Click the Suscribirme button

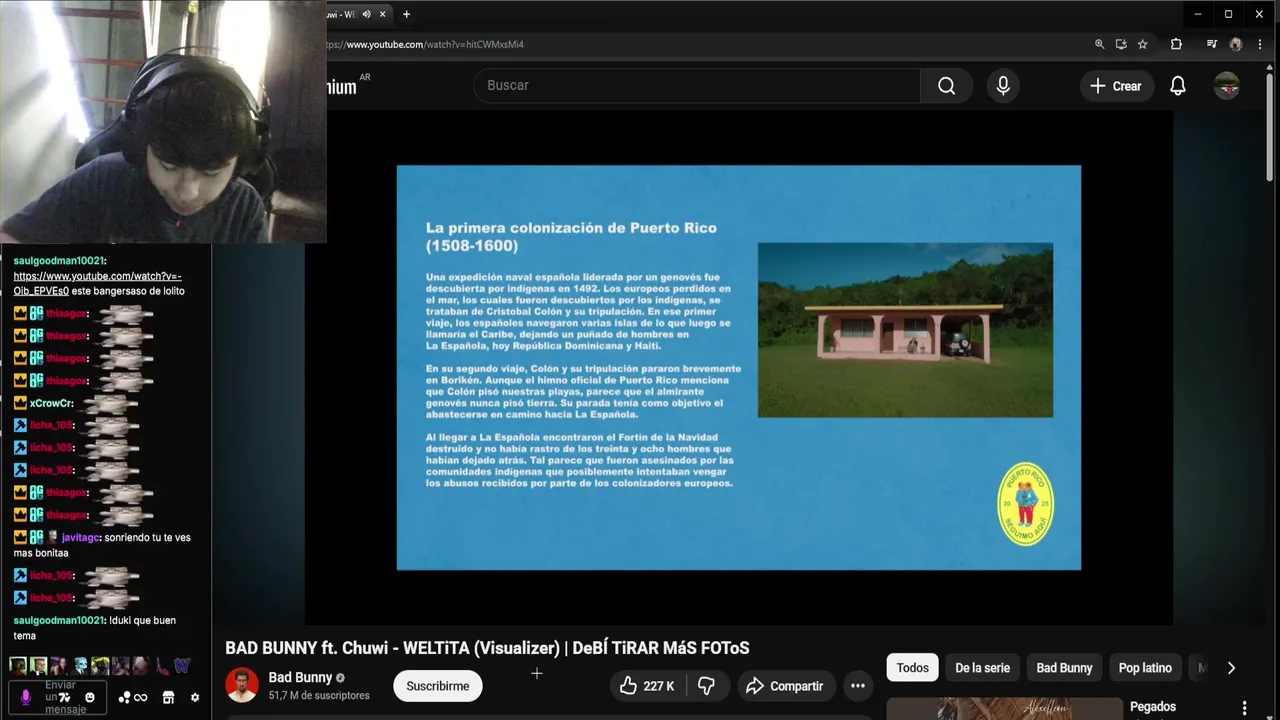[x=438, y=686]
